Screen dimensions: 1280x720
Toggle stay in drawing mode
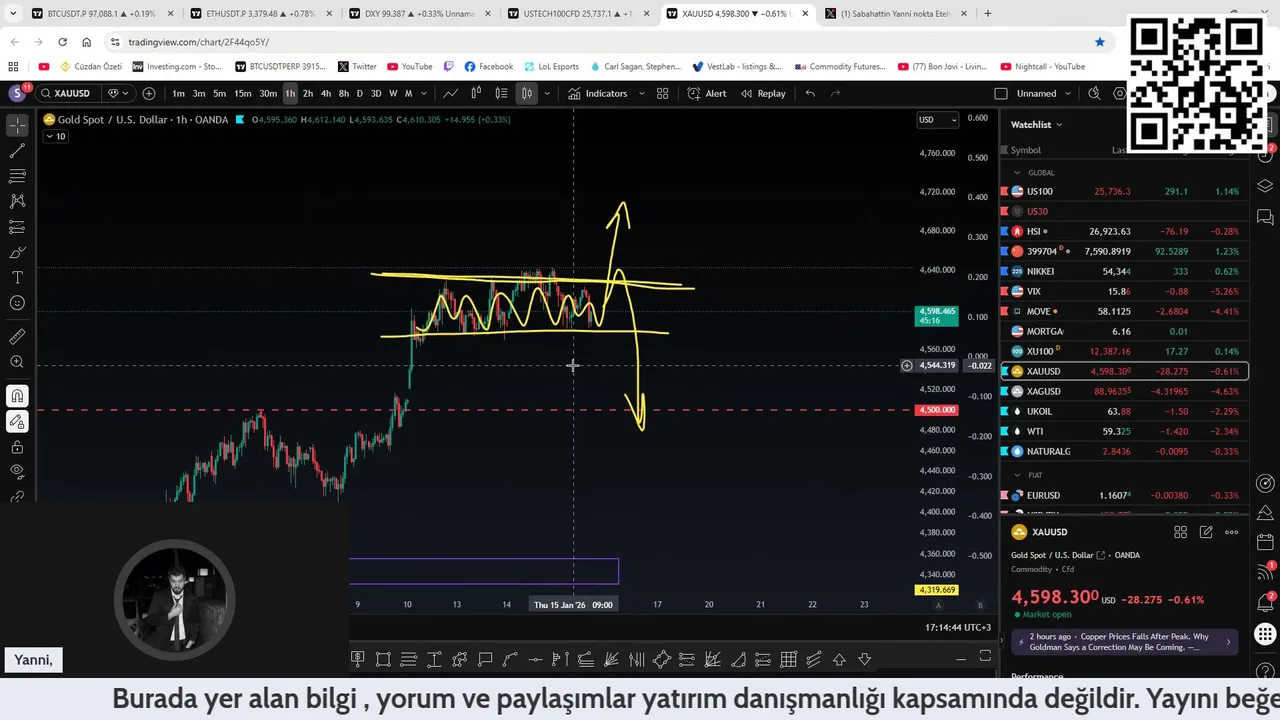click(17, 422)
